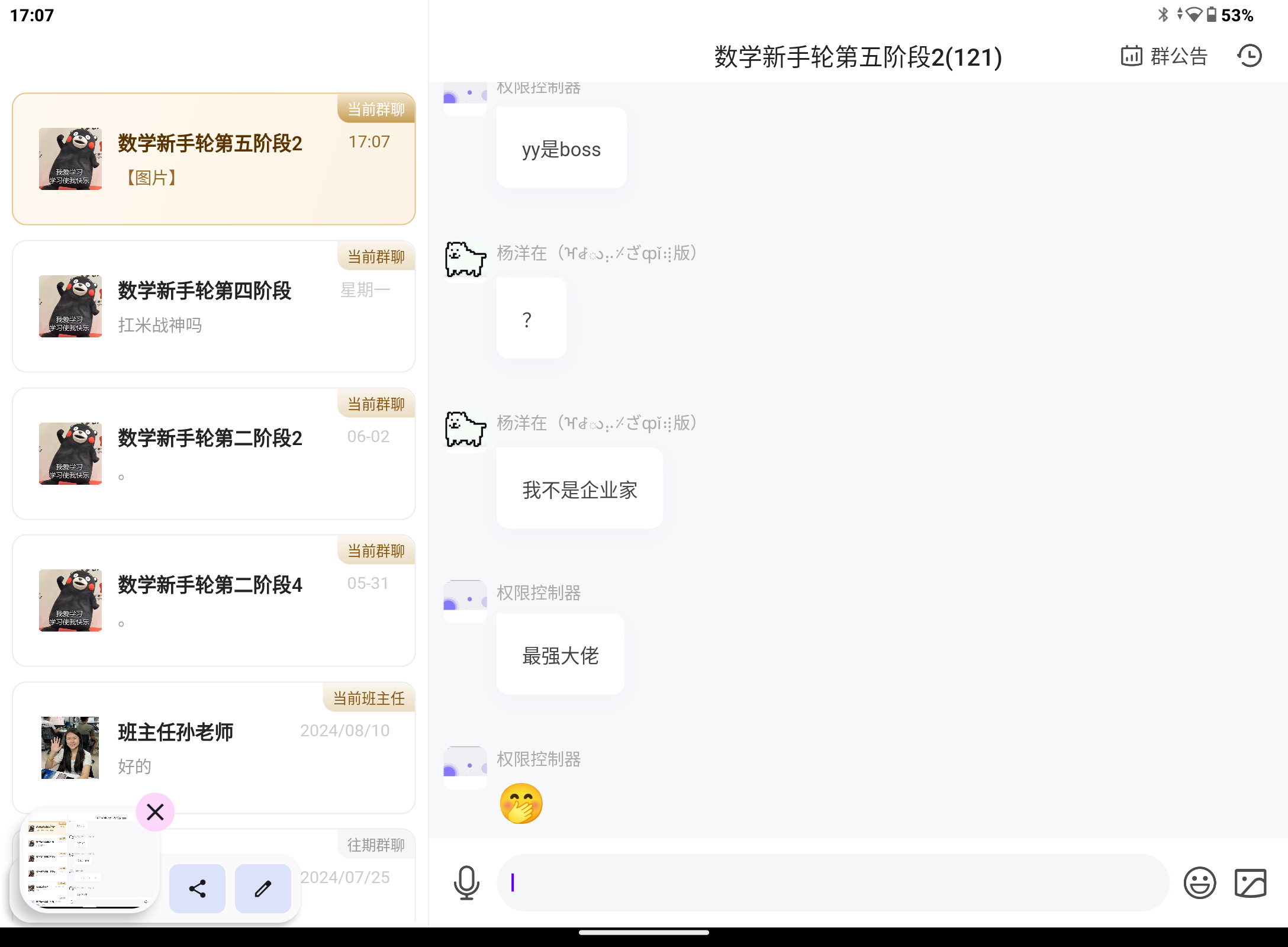Tap 班主任孙老师 profile photo
This screenshot has height=947, width=1288.
[x=70, y=748]
